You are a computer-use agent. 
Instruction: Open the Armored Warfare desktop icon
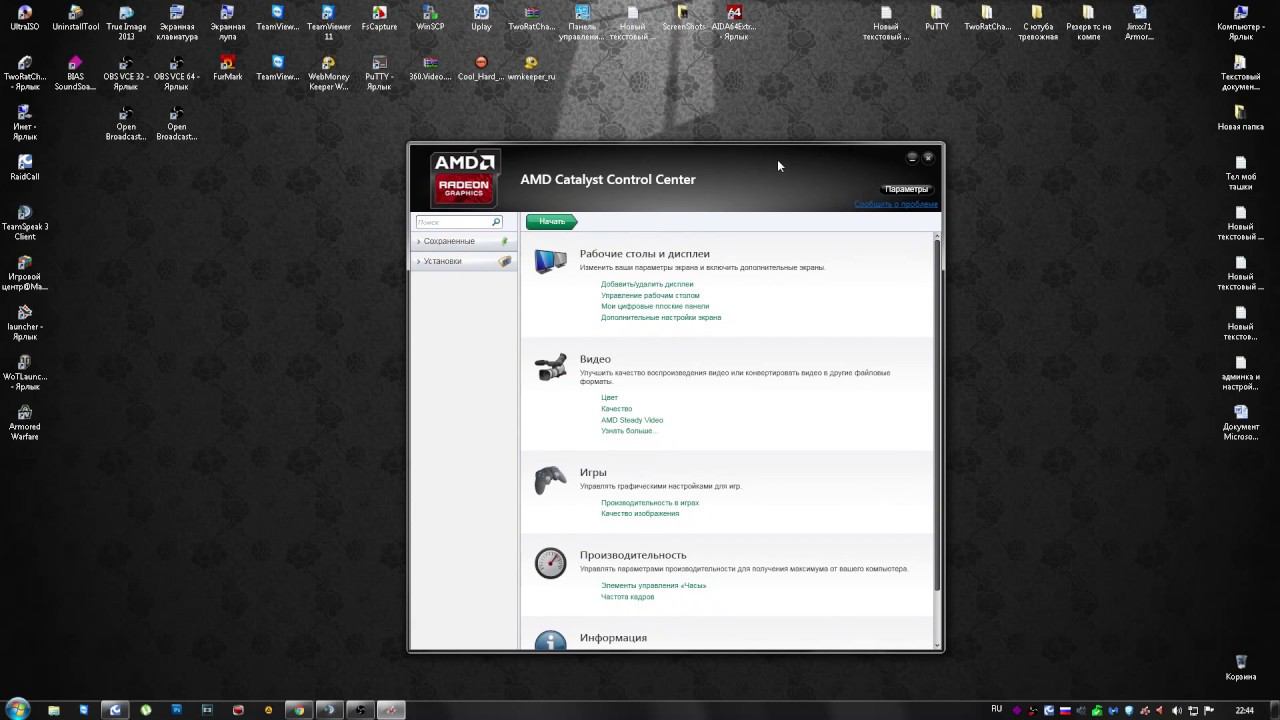pos(25,423)
